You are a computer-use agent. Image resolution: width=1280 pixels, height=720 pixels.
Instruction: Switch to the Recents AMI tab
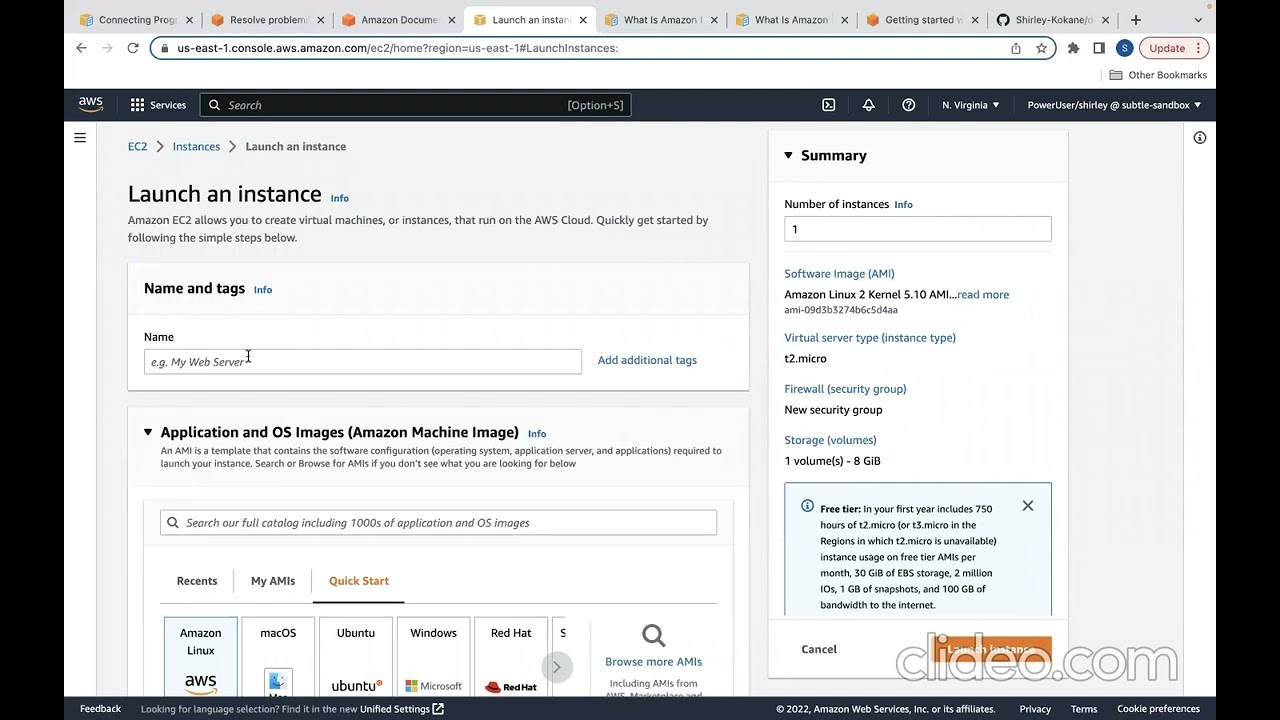(x=197, y=581)
